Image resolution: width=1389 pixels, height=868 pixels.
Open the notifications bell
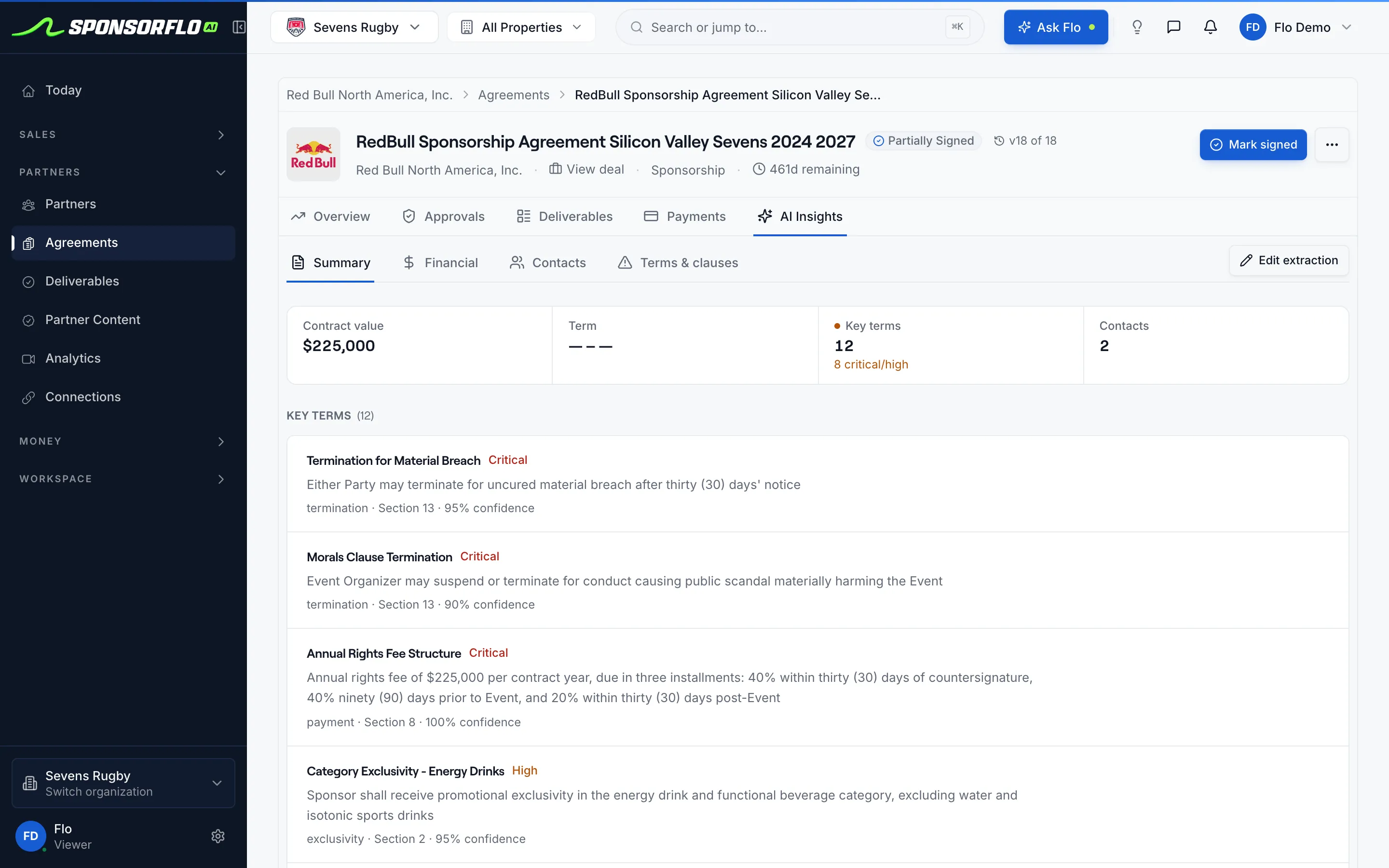coord(1211,27)
